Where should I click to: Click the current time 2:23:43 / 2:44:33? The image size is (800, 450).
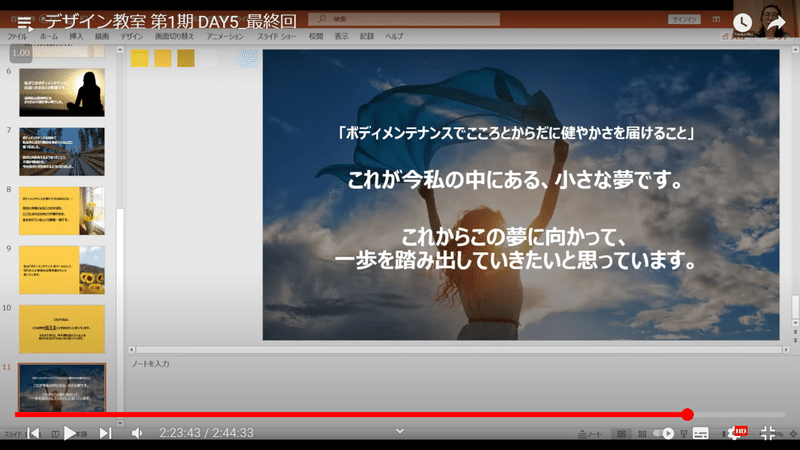coord(206,433)
